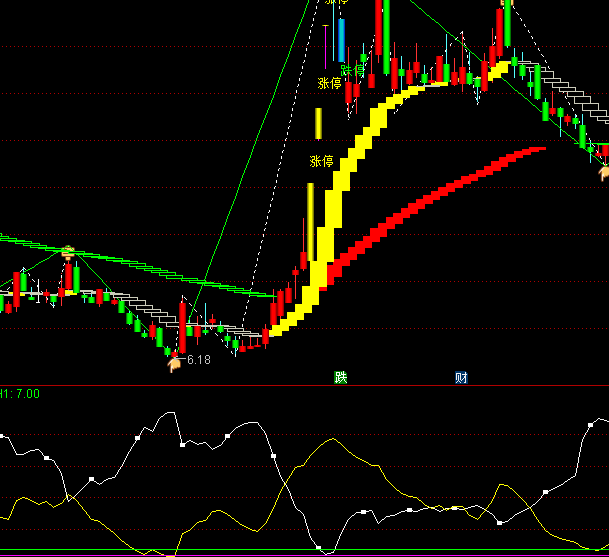Click the first white square marker on the indicator line
Image resolution: width=609 pixels, height=557 pixels.
pos(2,436)
